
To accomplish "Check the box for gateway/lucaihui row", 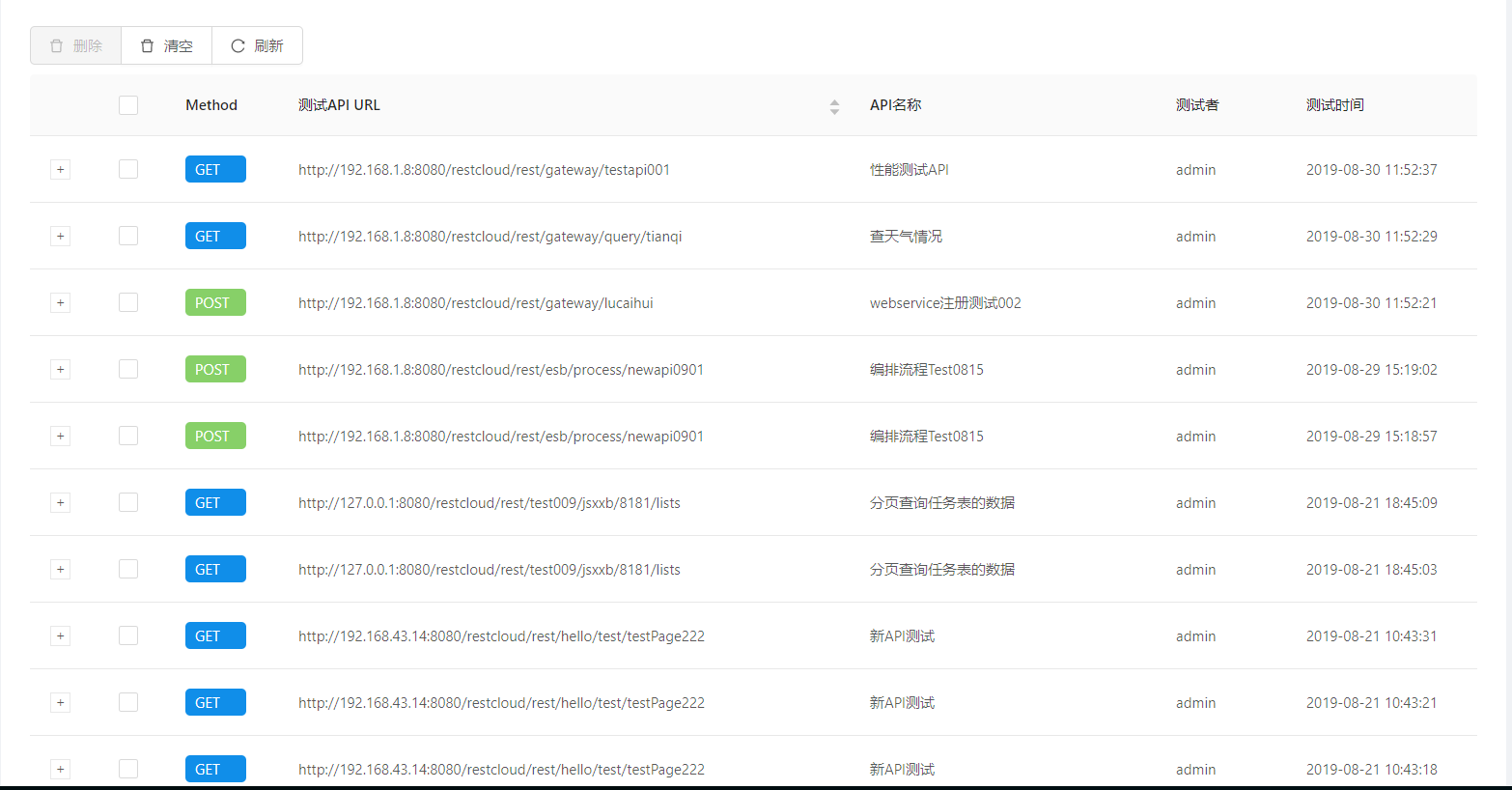I will pos(128,302).
